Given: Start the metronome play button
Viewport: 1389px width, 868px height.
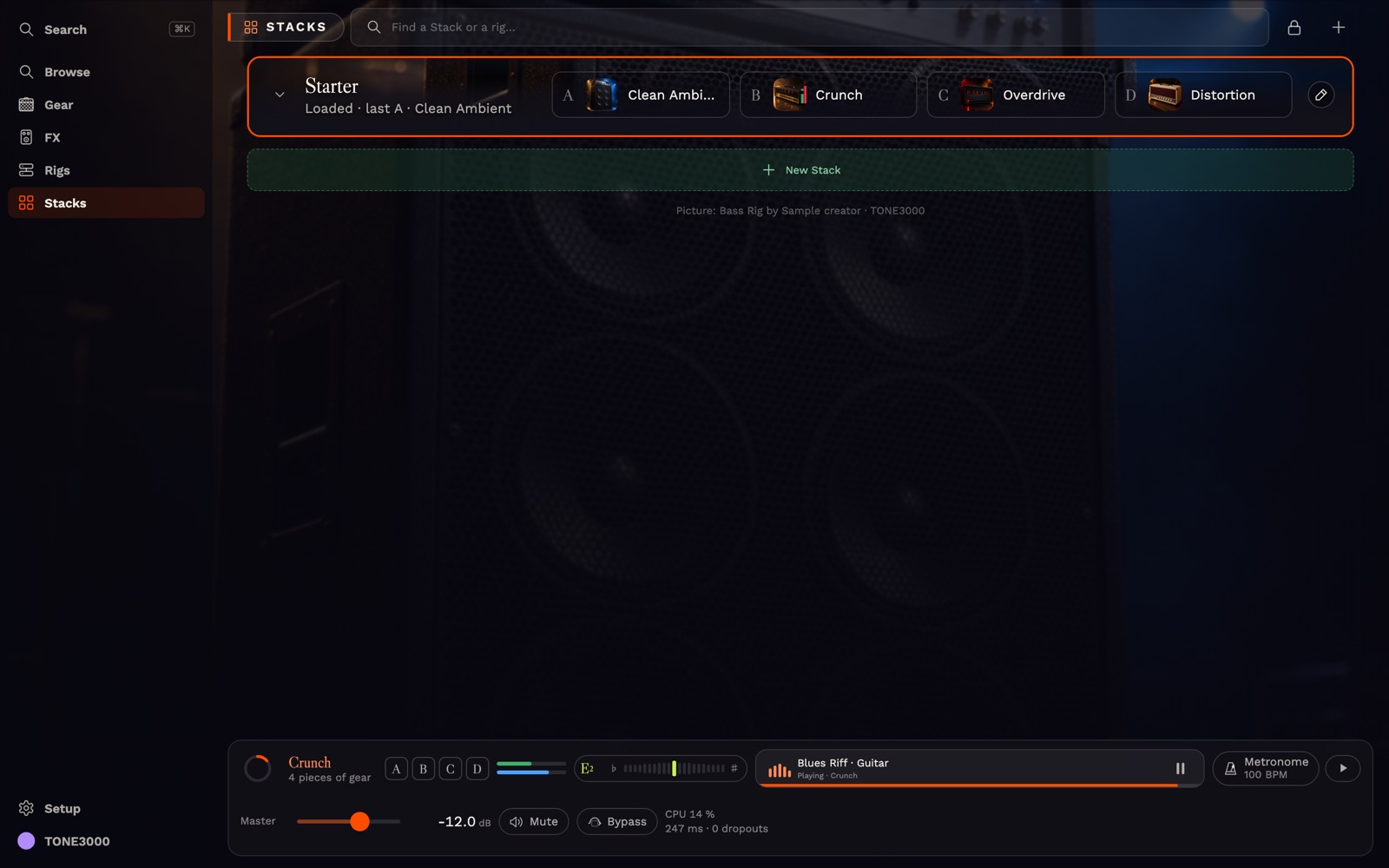Looking at the screenshot, I should coord(1343,768).
